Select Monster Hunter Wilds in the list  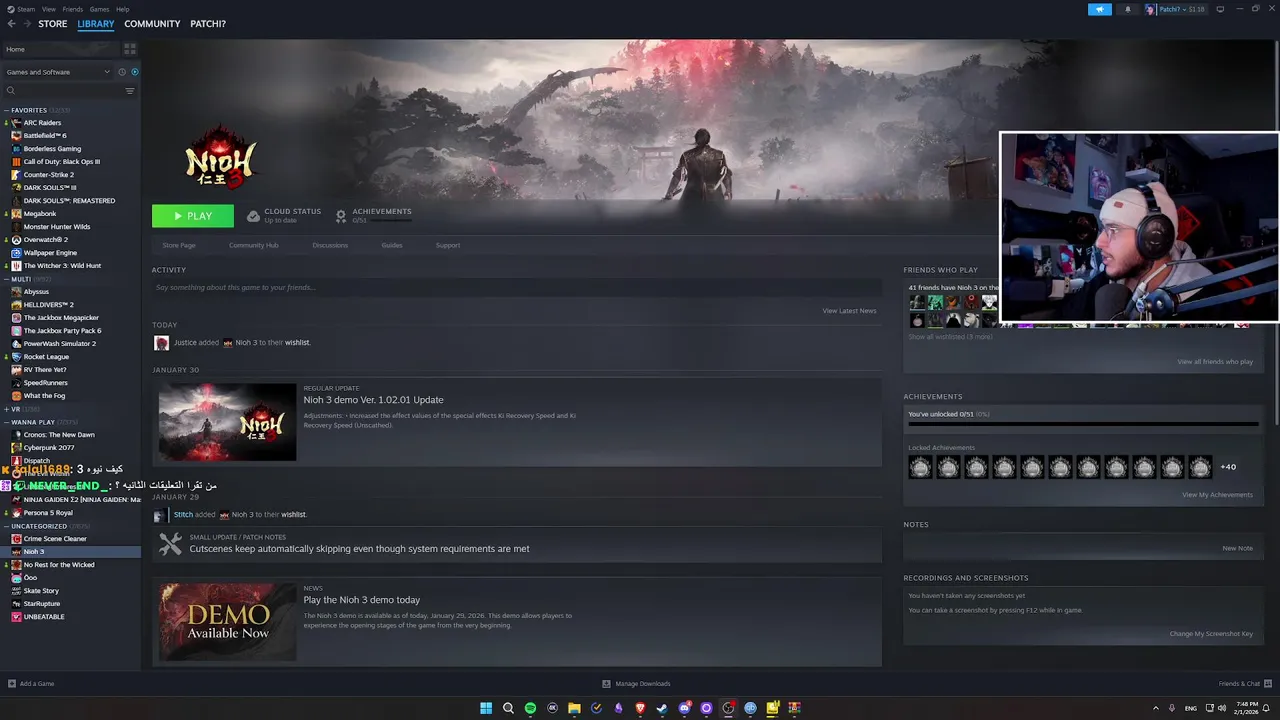tap(56, 227)
